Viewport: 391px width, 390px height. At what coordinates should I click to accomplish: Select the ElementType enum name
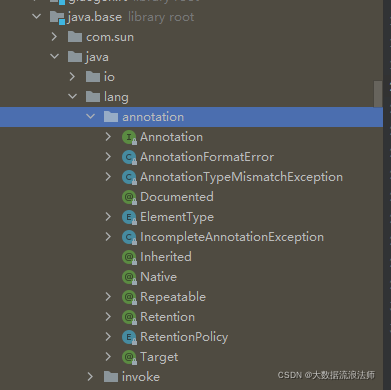[177, 217]
